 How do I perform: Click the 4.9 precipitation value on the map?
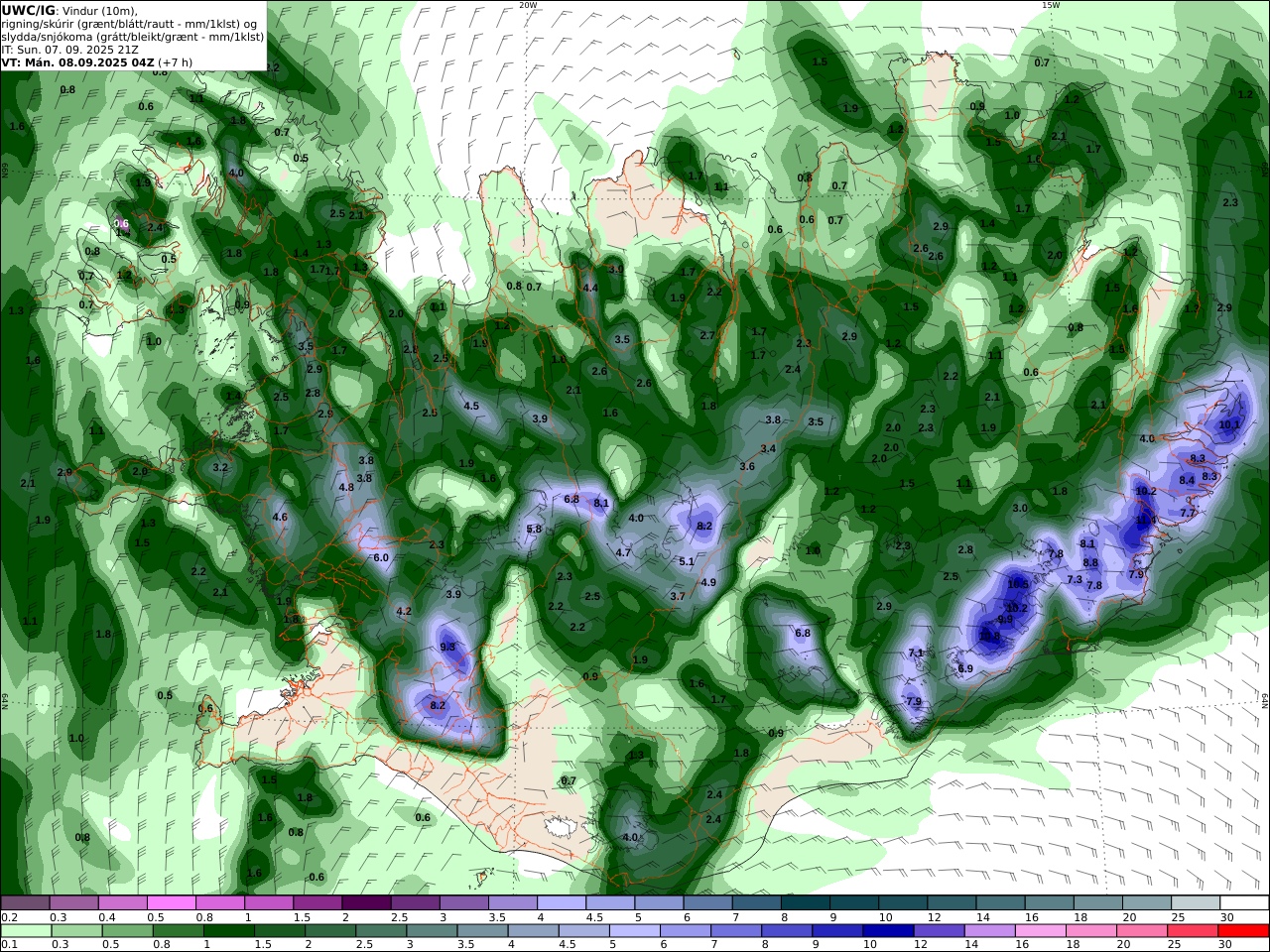coord(708,582)
